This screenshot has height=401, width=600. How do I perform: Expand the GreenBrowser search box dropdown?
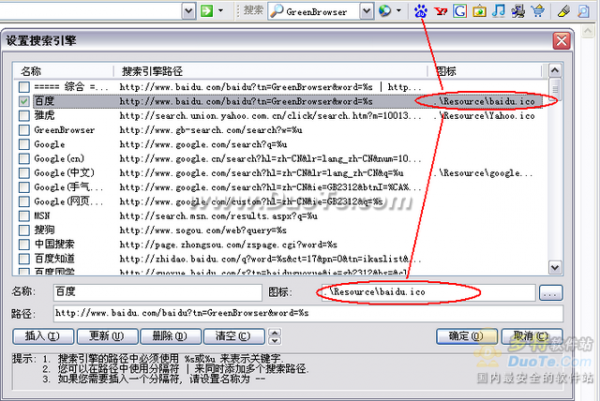click(x=366, y=11)
